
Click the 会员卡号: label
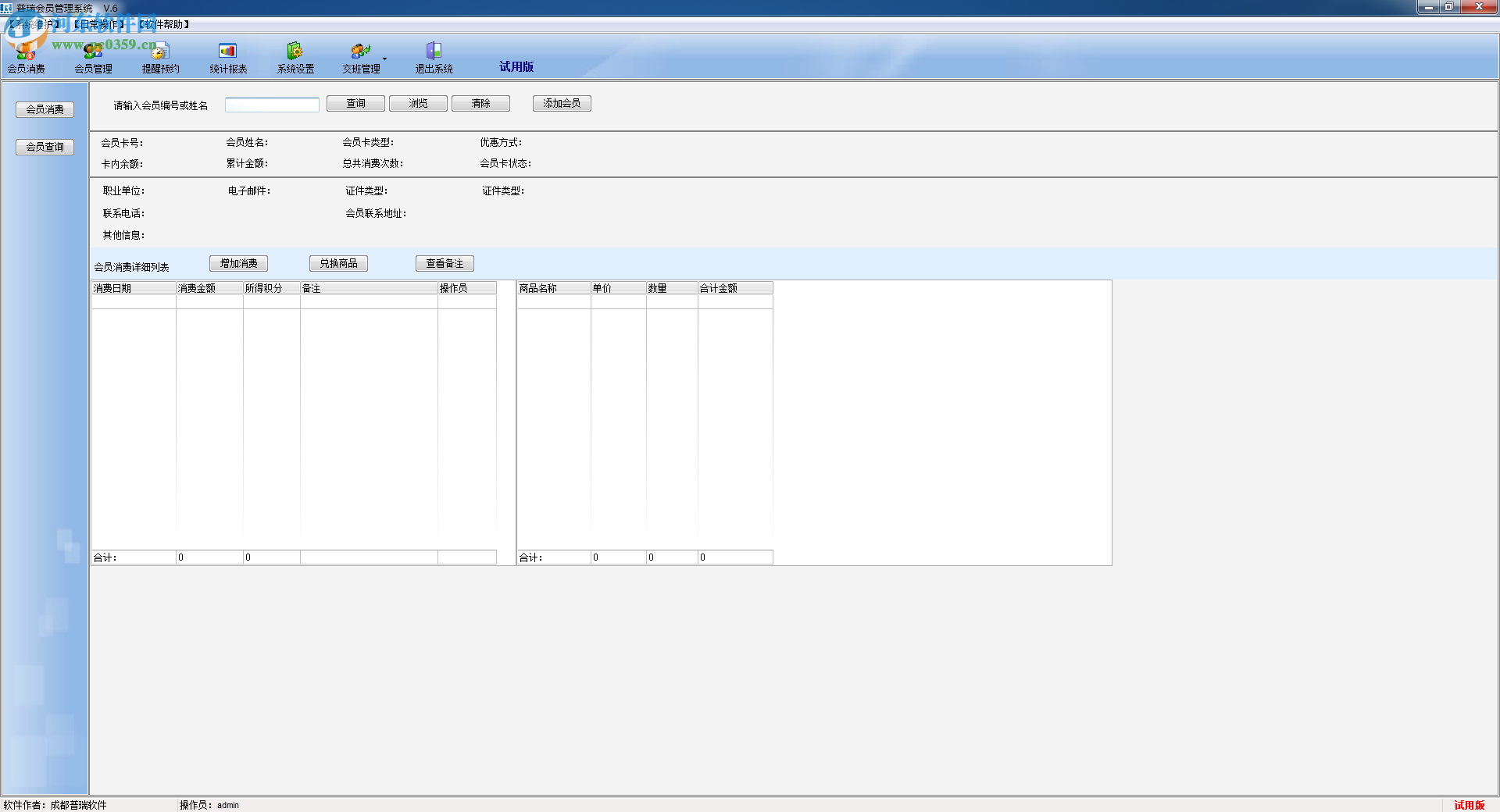[122, 143]
